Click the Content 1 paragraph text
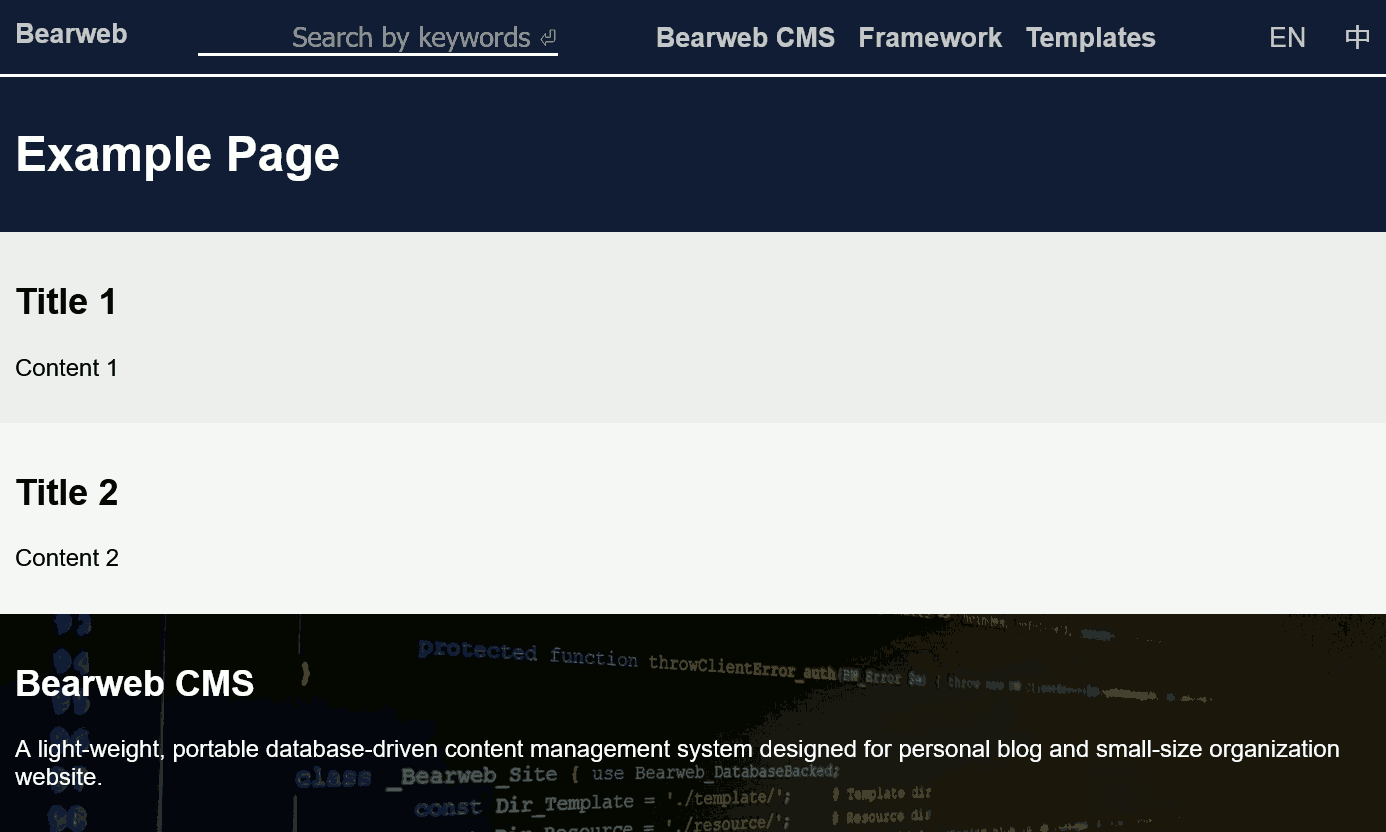The width and height of the screenshot is (1386, 832). click(x=67, y=368)
